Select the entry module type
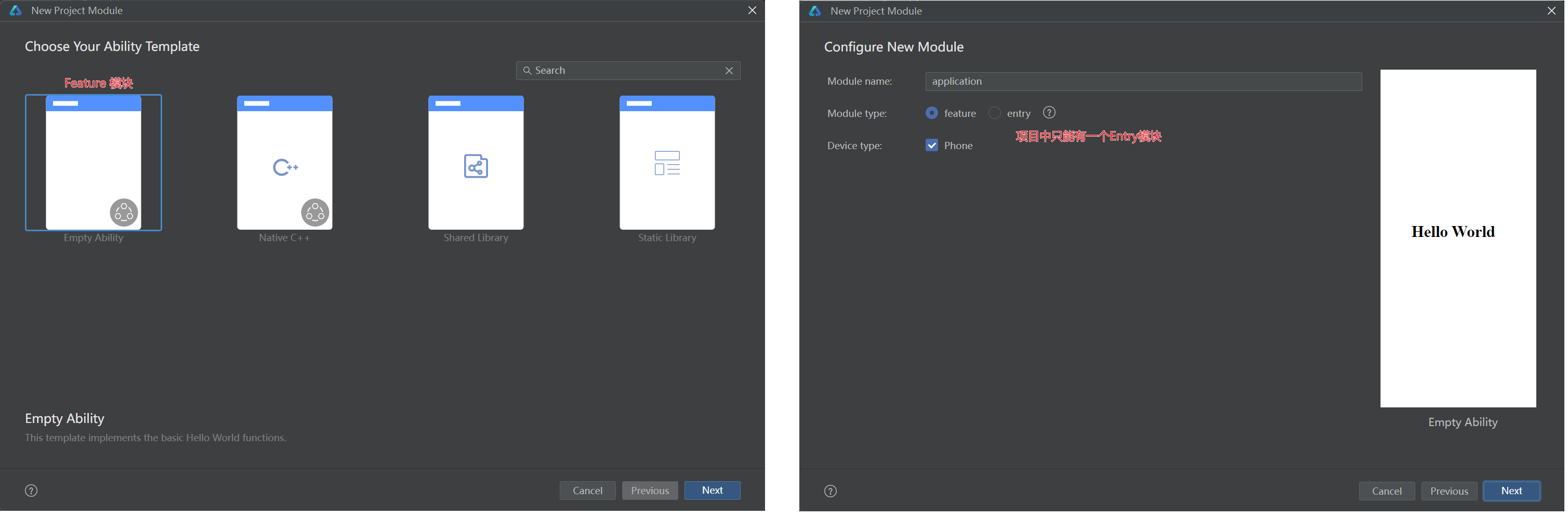 coord(995,113)
